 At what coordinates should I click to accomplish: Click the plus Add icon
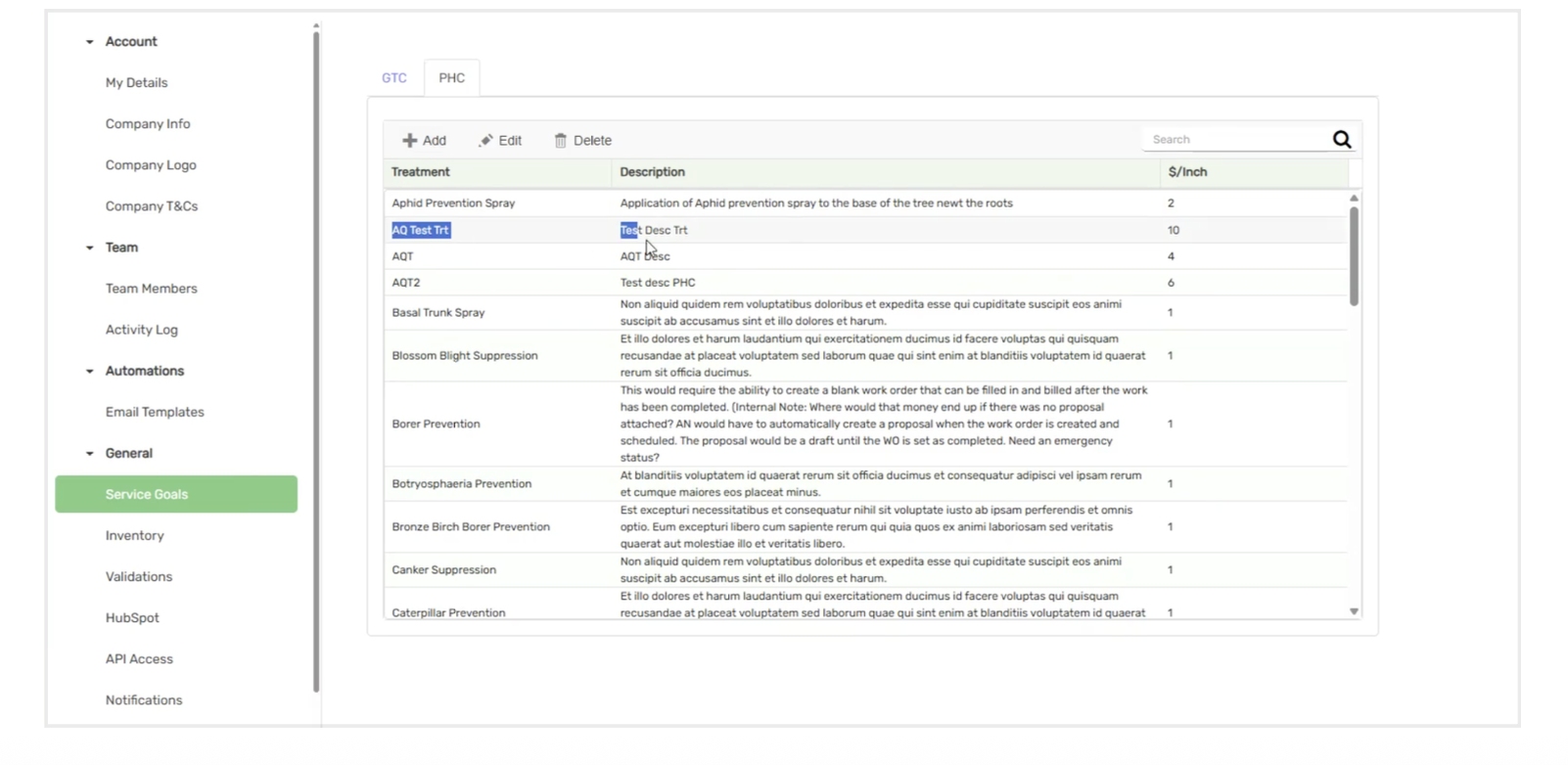(x=409, y=141)
